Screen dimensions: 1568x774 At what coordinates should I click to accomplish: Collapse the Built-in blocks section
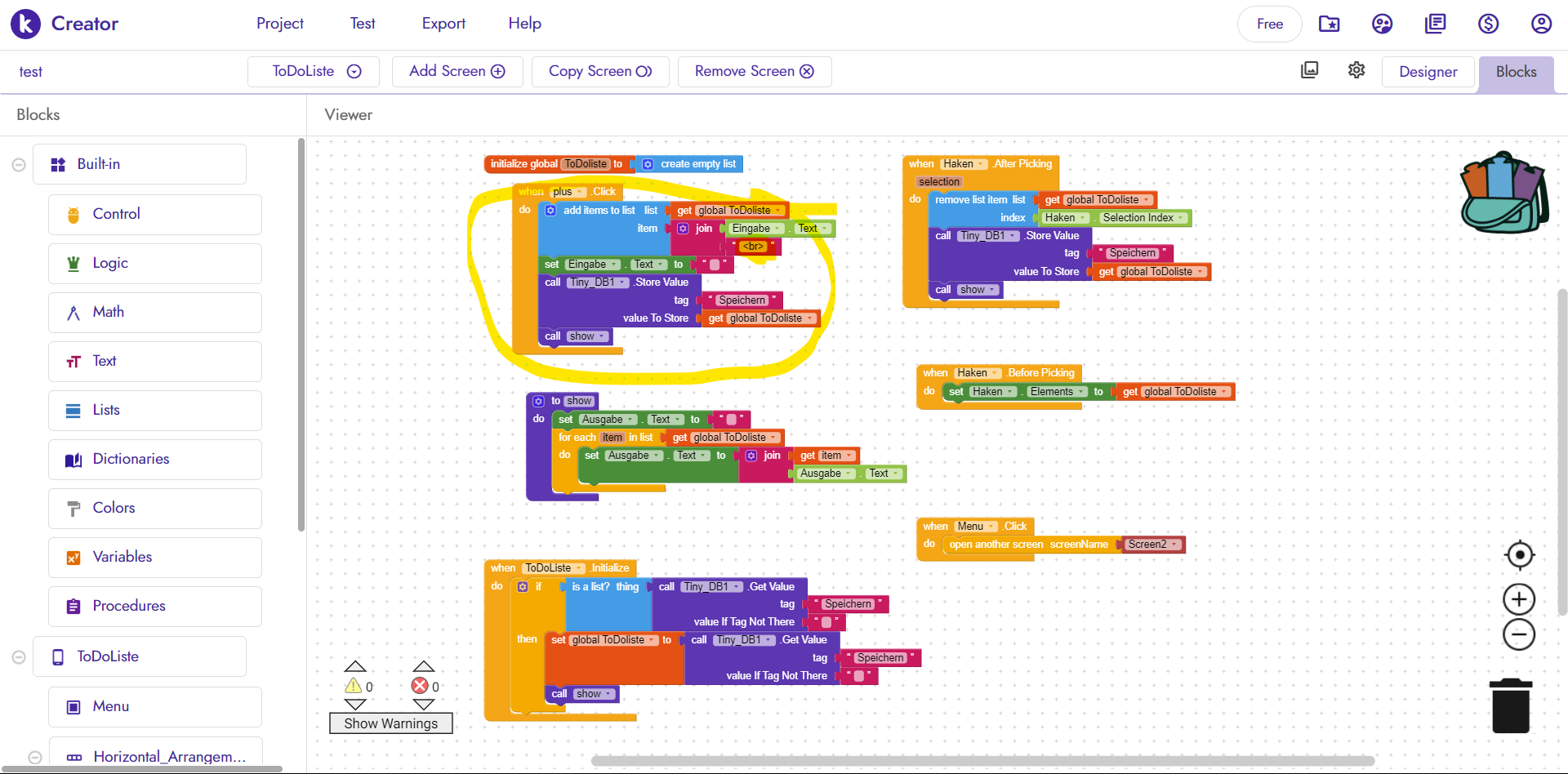(x=18, y=164)
